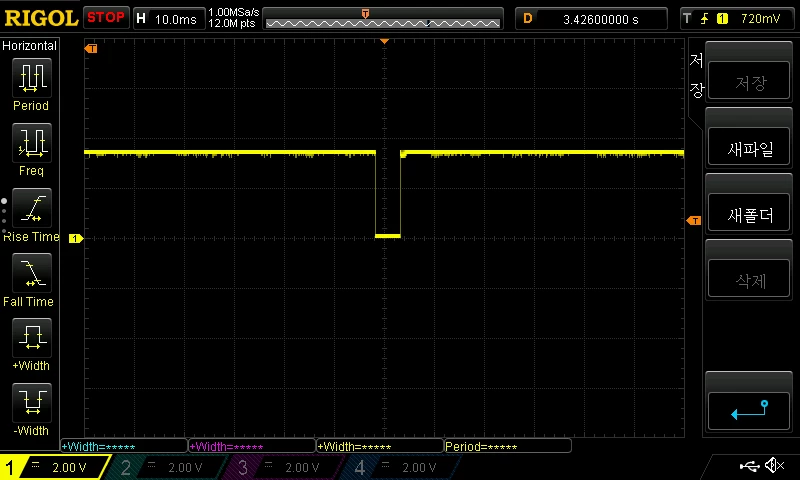Screen dimensions: 800x480
Task: Click the channel 1 ground level marker
Action: [x=76, y=238]
